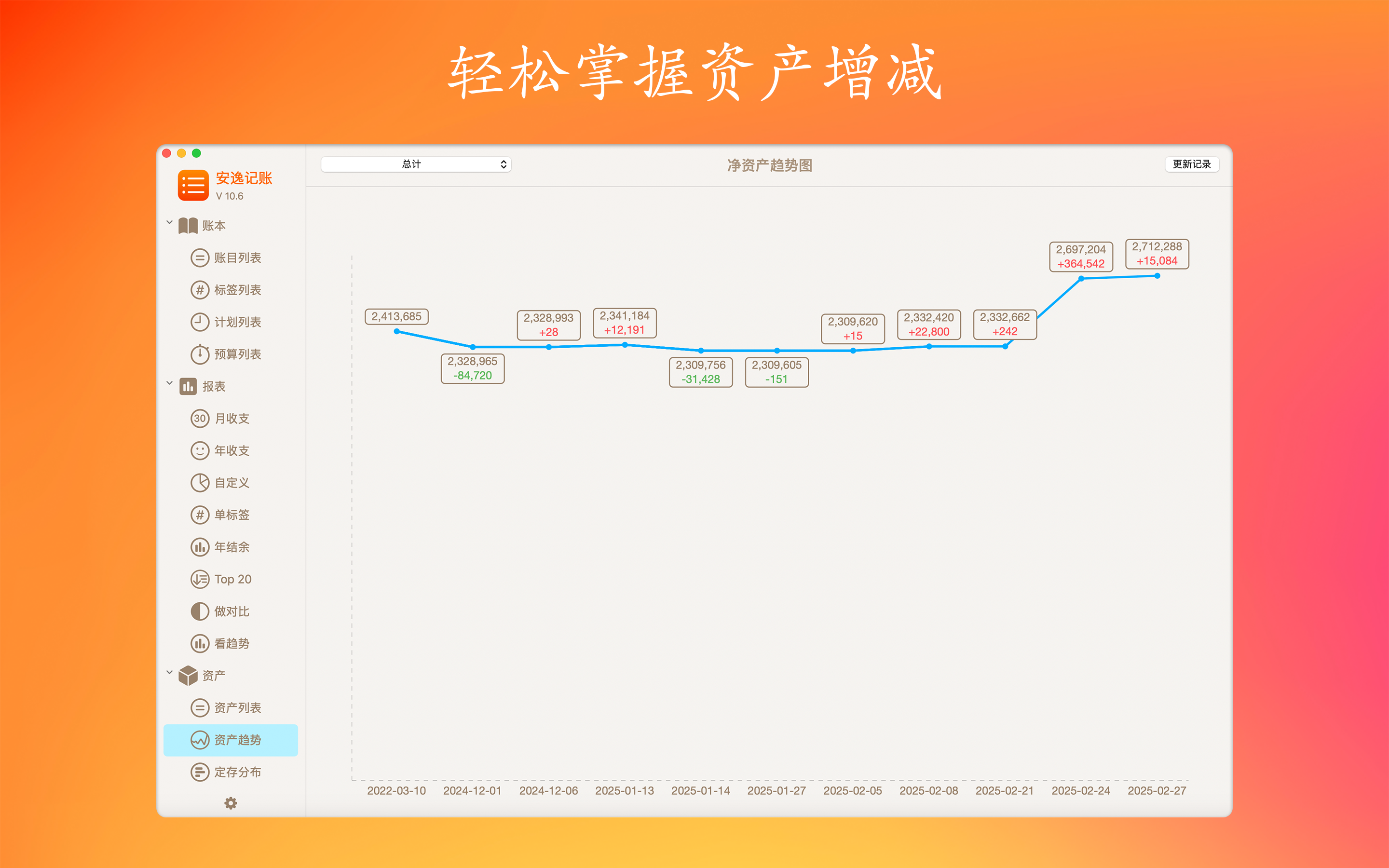Click the 看趋势 bar chart icon
The image size is (1389, 868).
tap(199, 644)
